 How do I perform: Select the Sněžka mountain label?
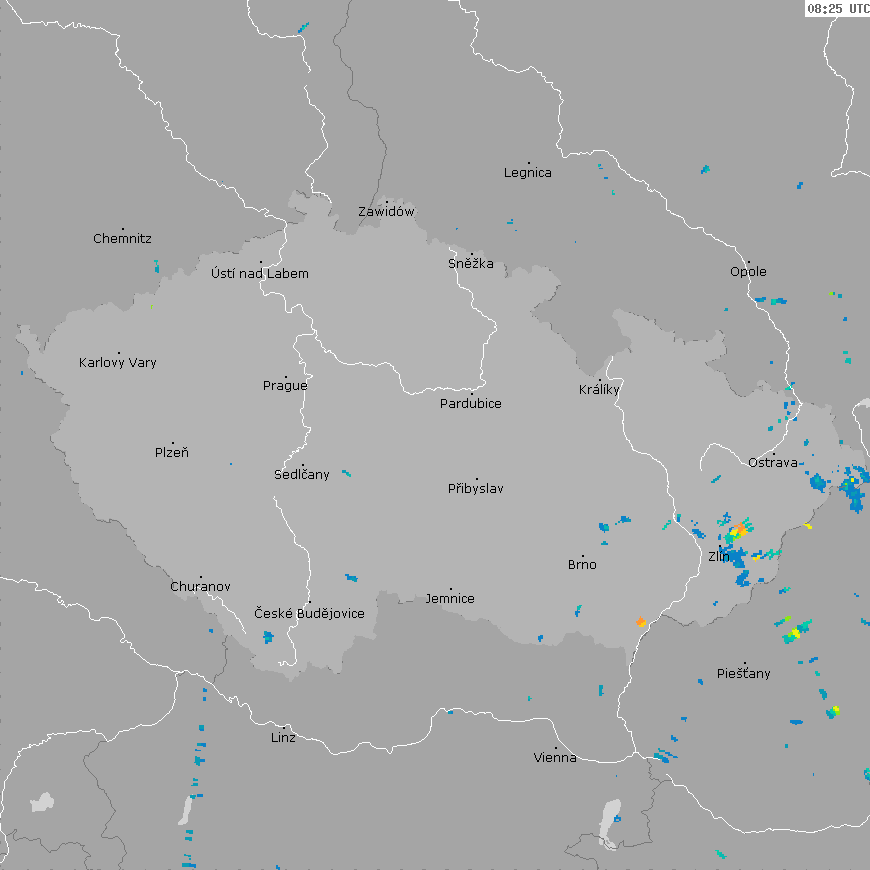(470, 264)
